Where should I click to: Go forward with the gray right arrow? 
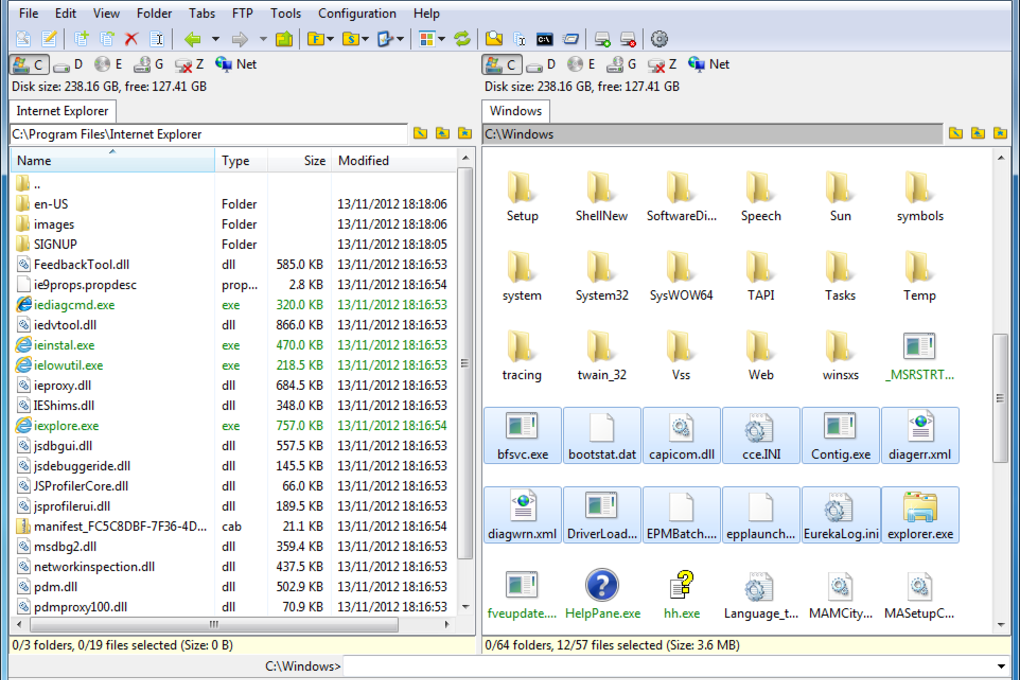point(240,39)
